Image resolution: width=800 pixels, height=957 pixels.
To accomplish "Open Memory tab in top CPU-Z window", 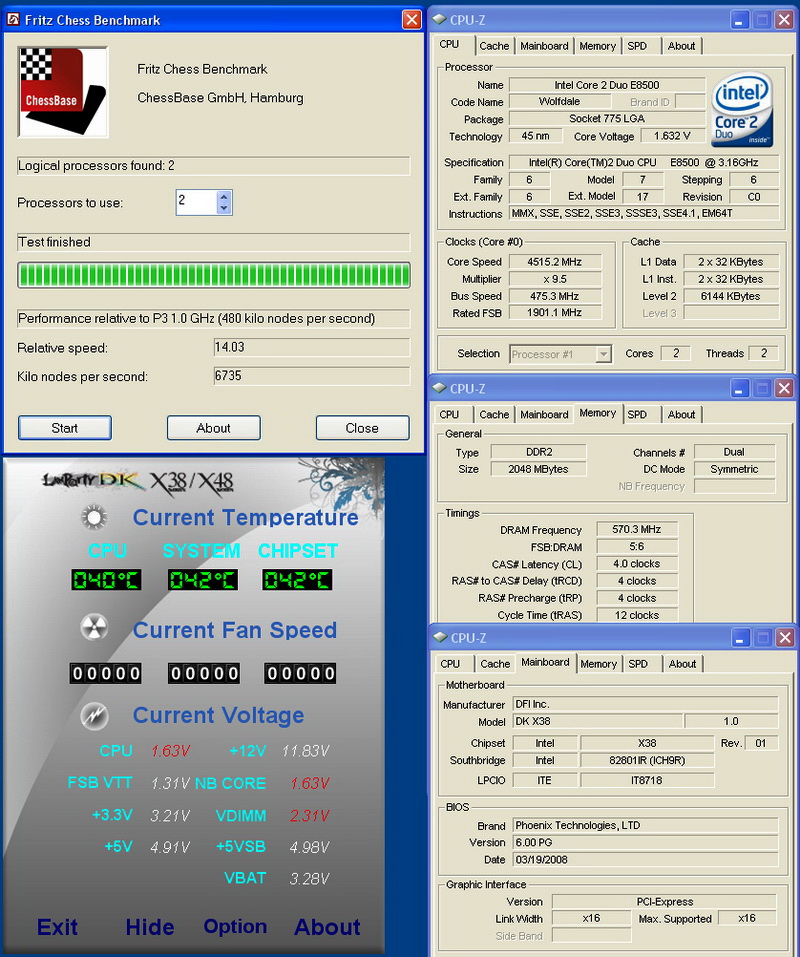I will [597, 46].
